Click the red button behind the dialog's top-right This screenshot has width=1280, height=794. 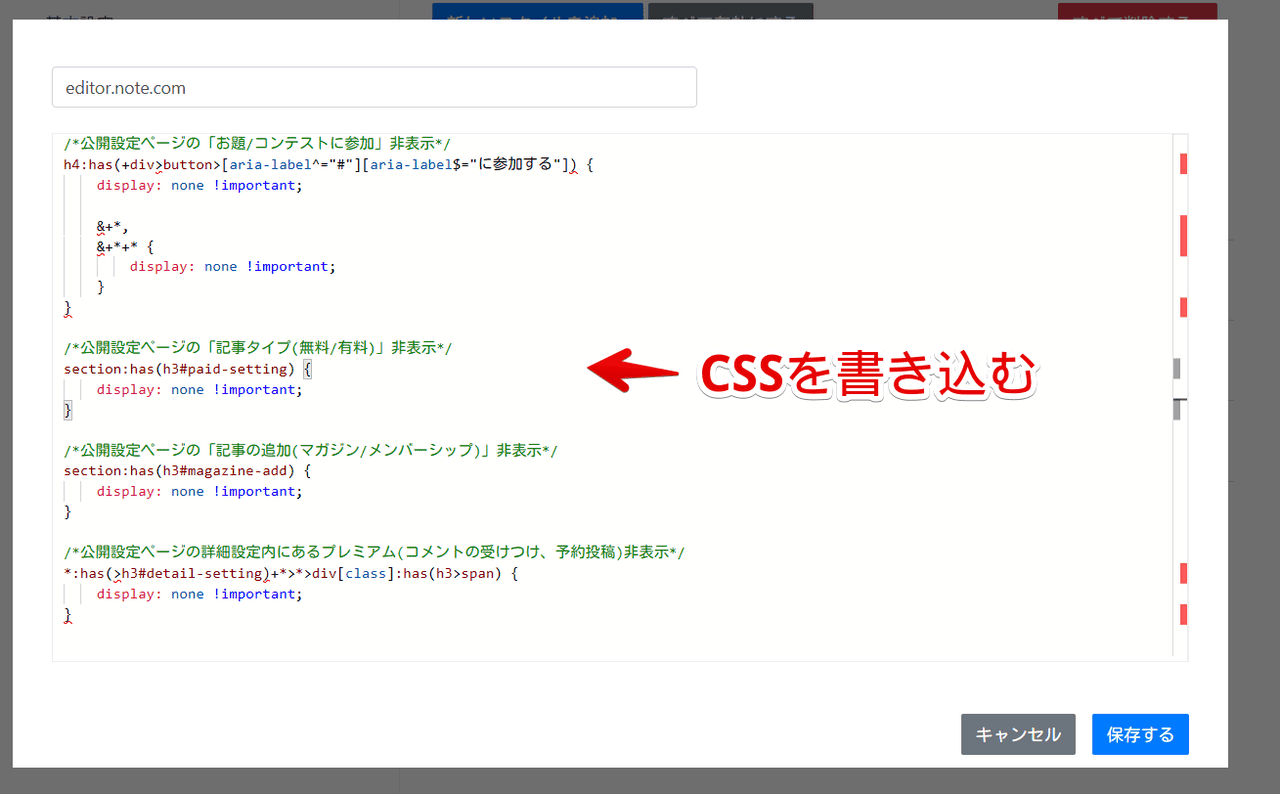pyautogui.click(x=1137, y=11)
